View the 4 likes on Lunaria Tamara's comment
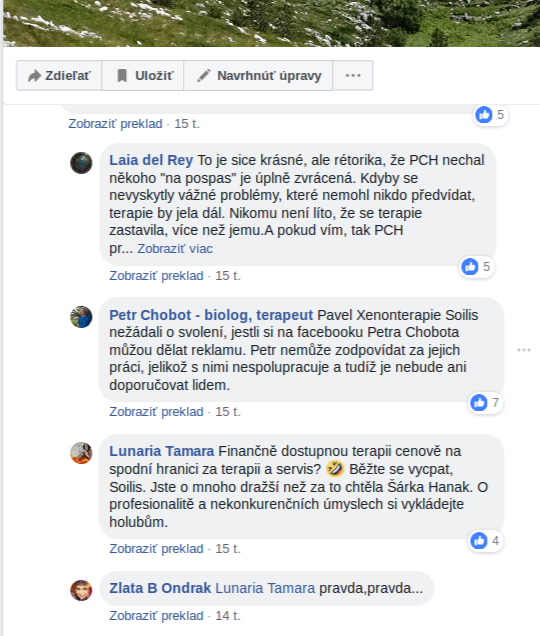Screen dimensions: 540x636 [x=486, y=541]
